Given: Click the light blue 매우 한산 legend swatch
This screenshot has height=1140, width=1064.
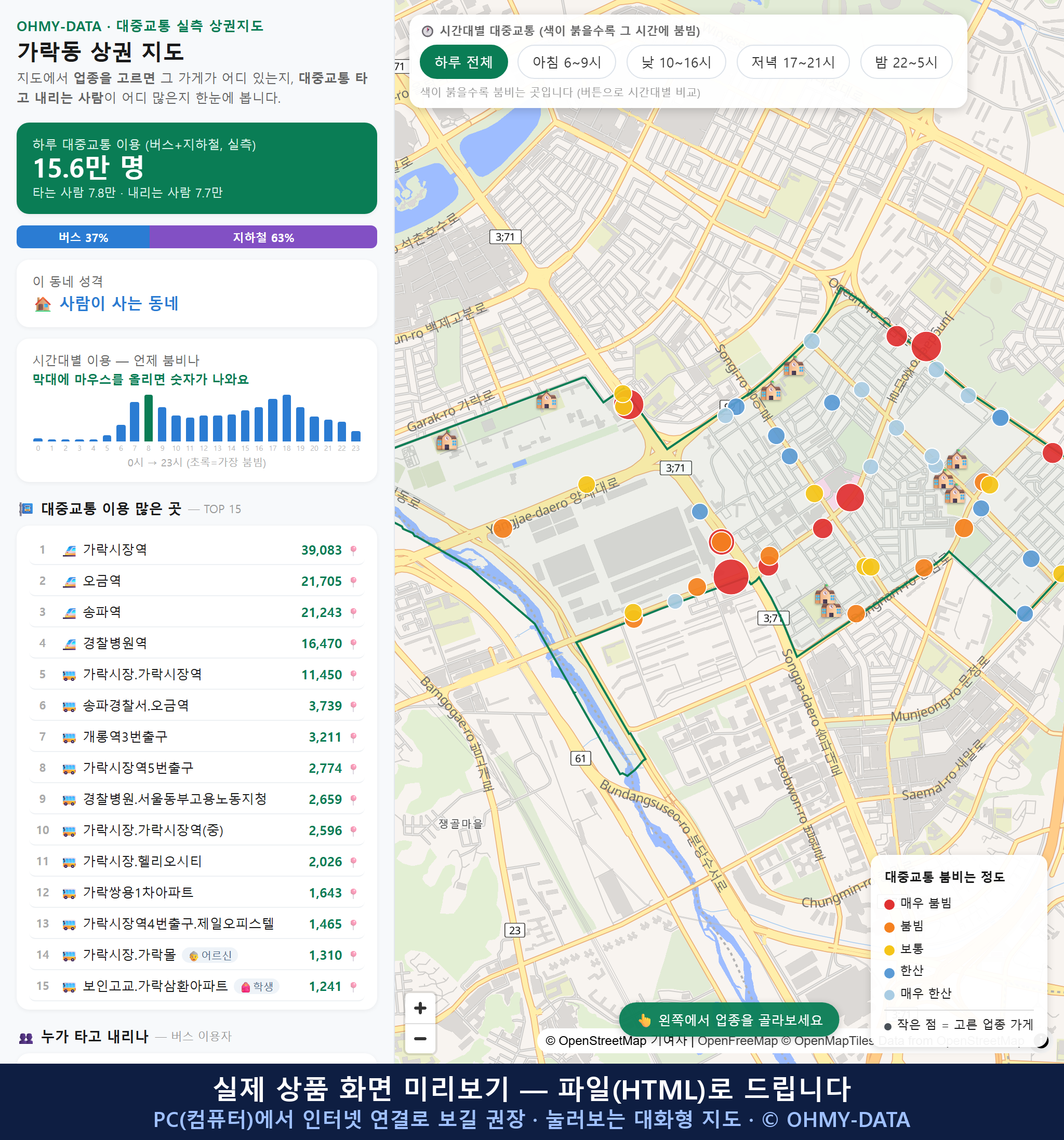Looking at the screenshot, I should point(889,995).
